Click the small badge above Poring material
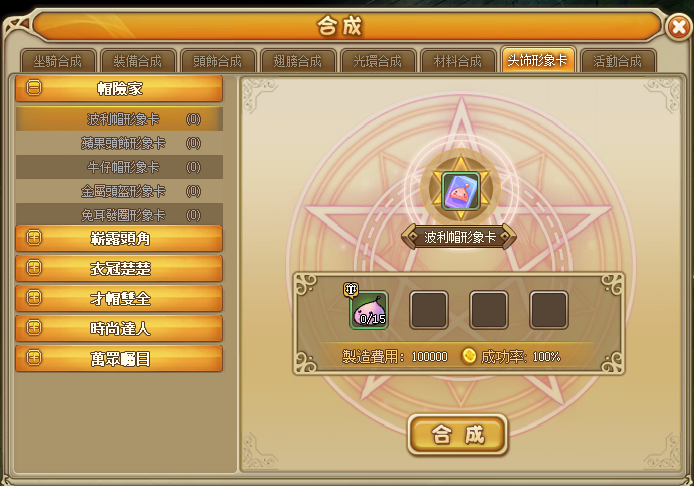Screen dimensions: 694x486 pos(351,289)
